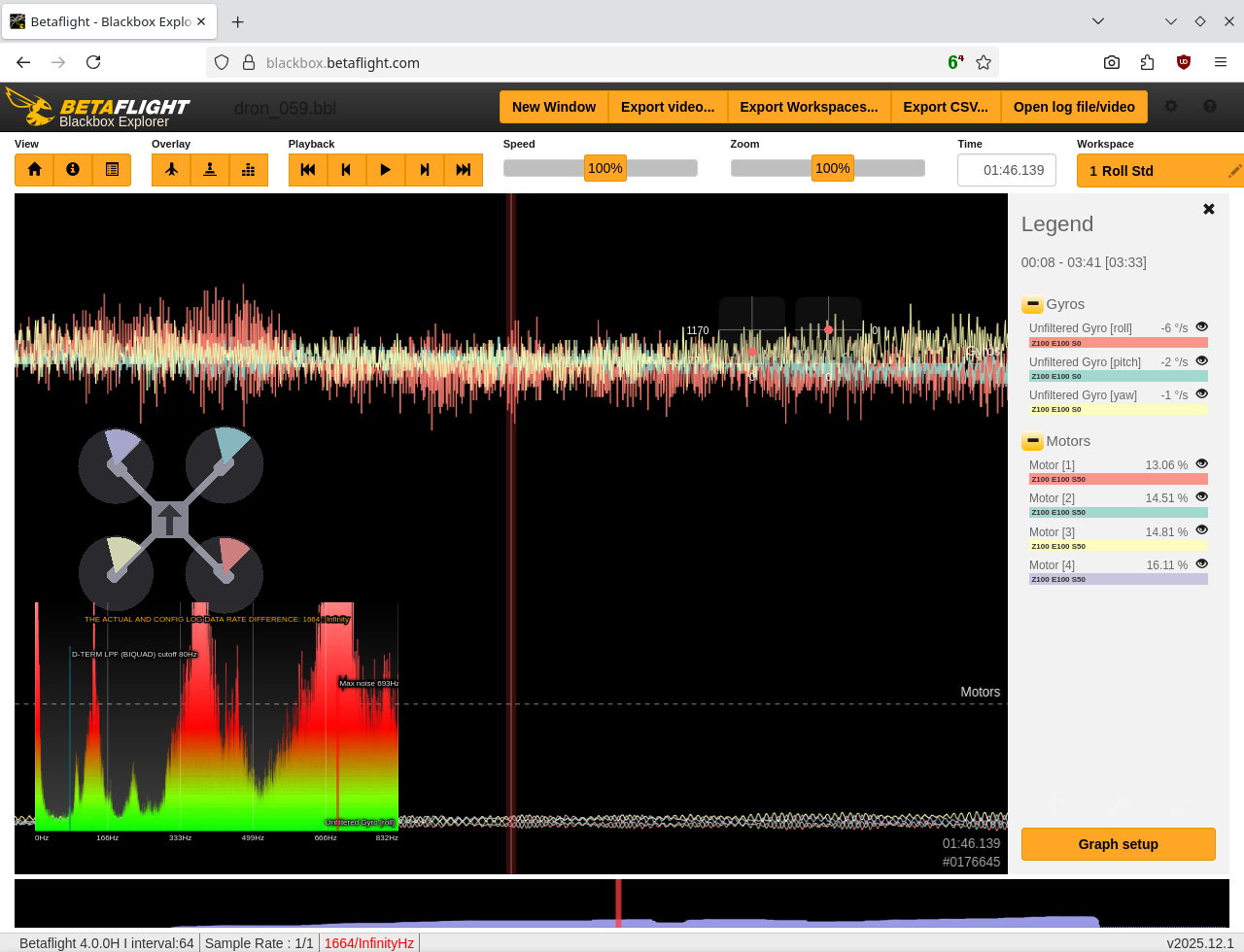The height and width of the screenshot is (952, 1244).
Task: Click the site shield security icon
Action: tap(222, 62)
